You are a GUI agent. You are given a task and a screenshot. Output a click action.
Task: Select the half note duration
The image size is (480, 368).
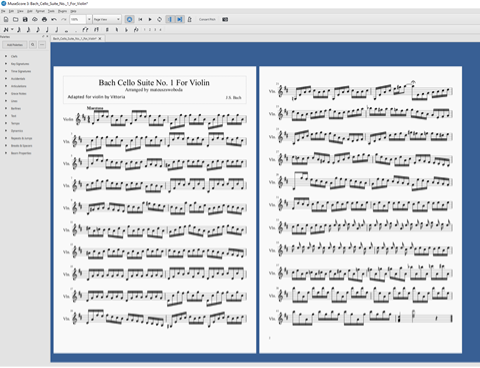click(x=57, y=30)
